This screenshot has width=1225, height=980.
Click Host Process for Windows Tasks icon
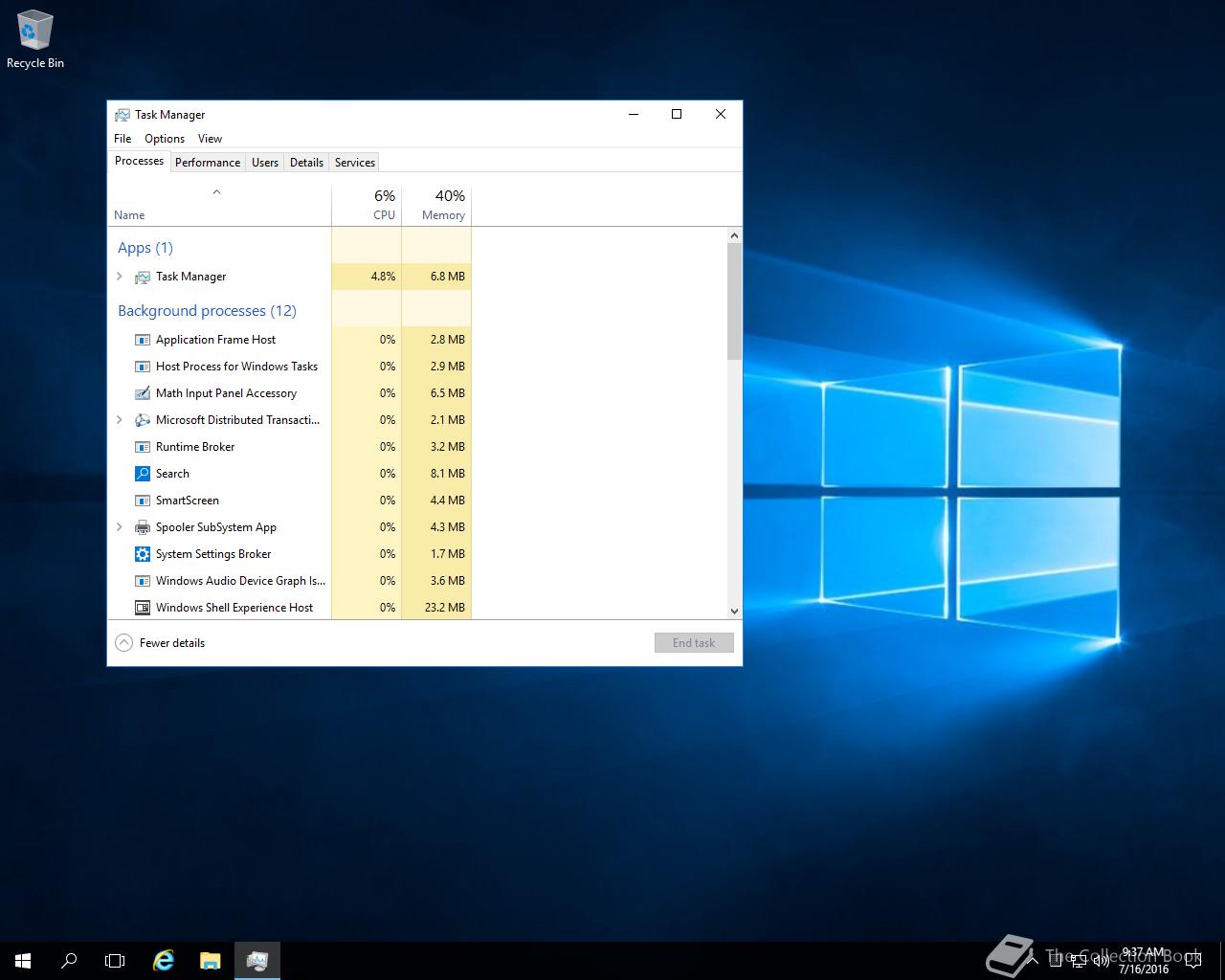pyautogui.click(x=143, y=367)
